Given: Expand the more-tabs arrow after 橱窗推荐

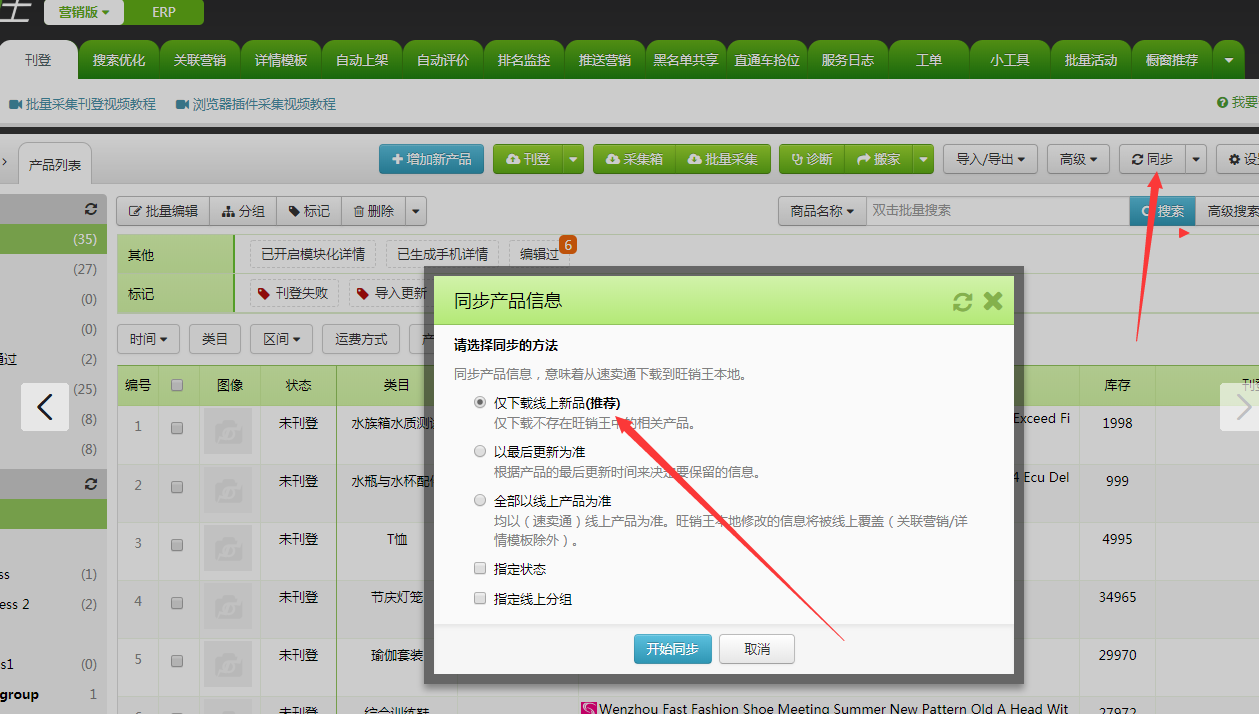Looking at the screenshot, I should pos(1229,60).
